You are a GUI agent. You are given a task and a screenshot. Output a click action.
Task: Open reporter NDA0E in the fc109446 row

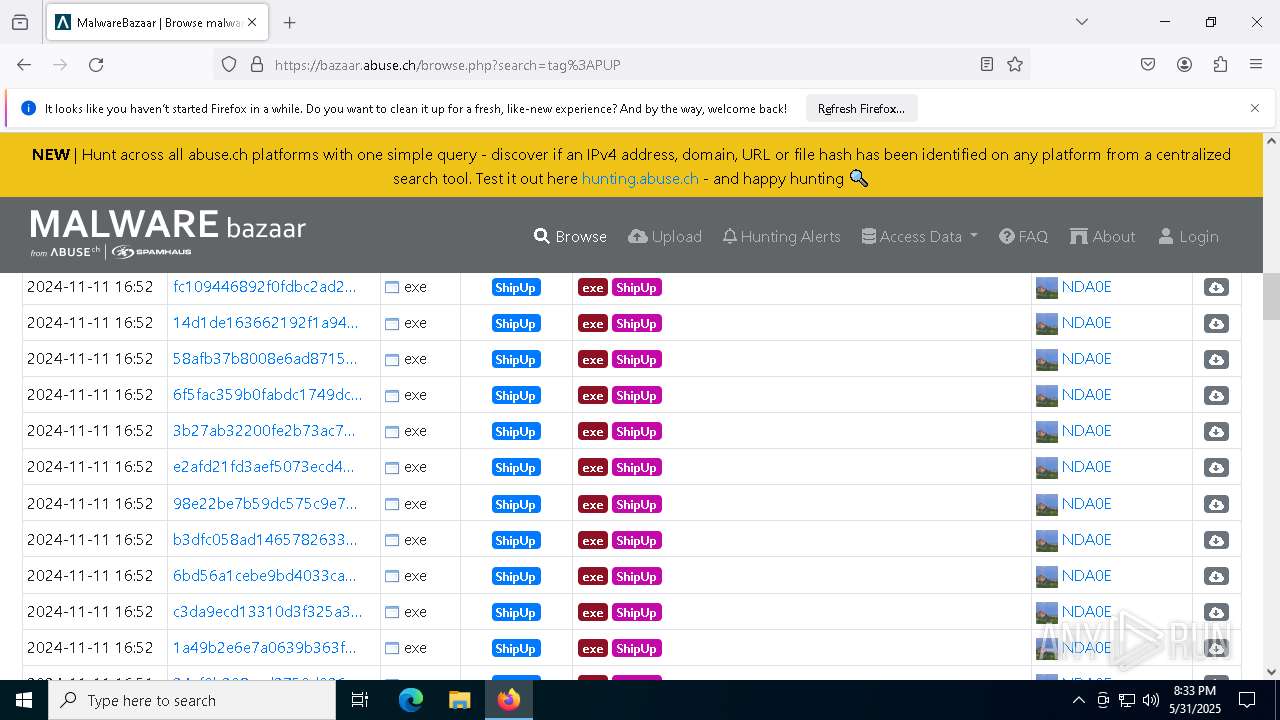(1086, 287)
